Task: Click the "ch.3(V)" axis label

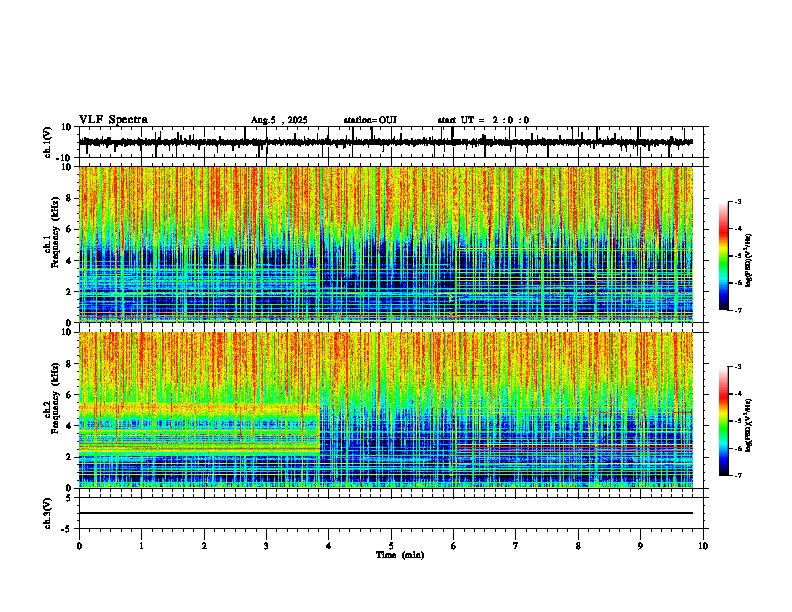Action: pyautogui.click(x=48, y=514)
